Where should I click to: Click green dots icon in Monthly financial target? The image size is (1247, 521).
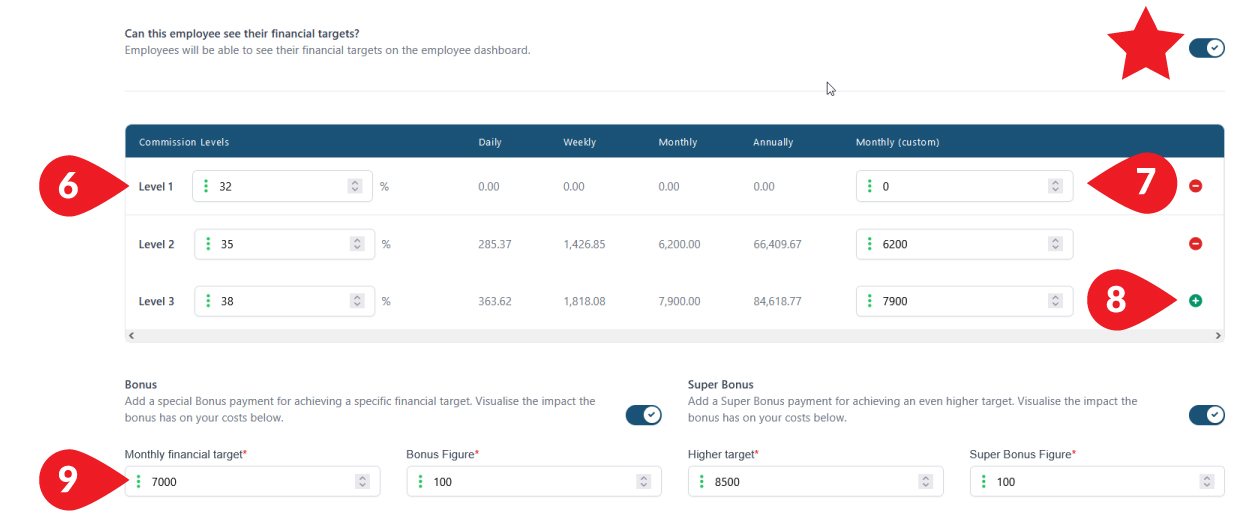click(x=139, y=482)
